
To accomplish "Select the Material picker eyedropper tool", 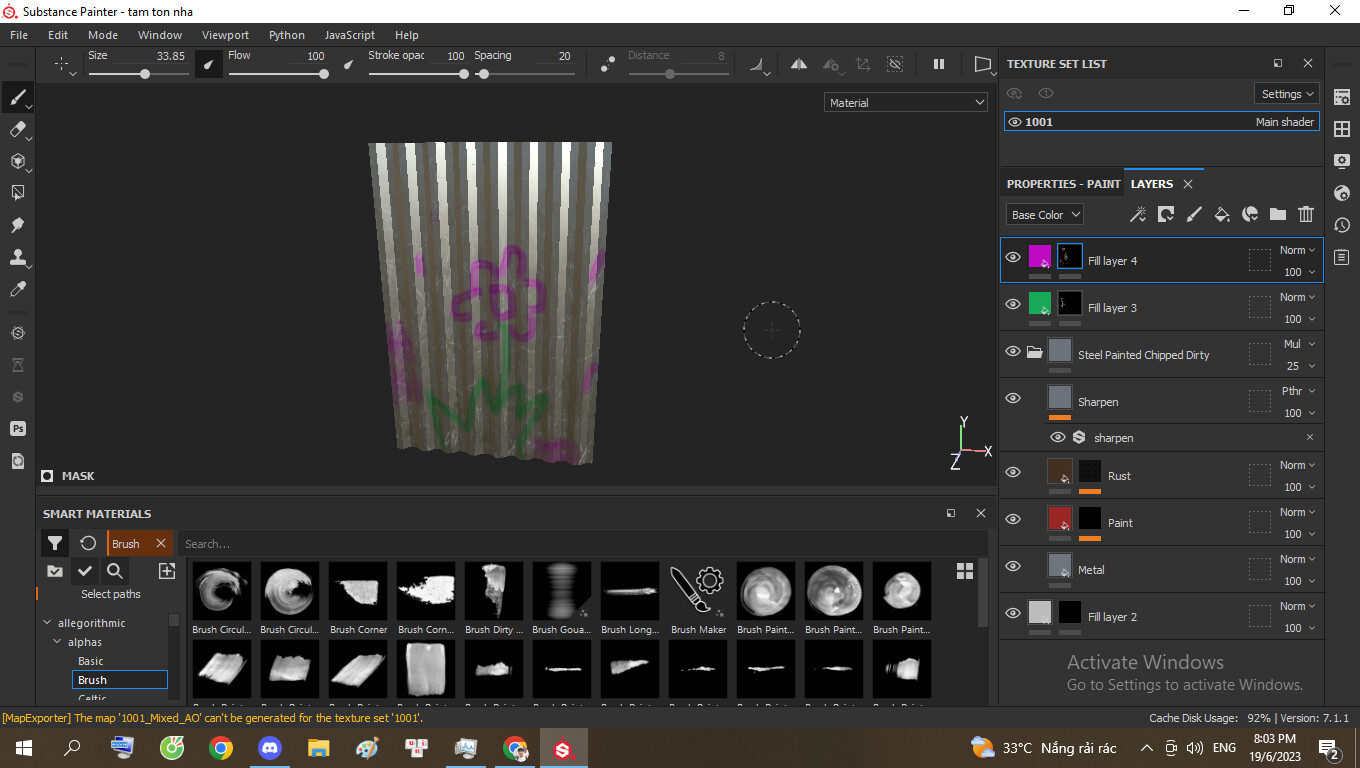I will tap(18, 289).
